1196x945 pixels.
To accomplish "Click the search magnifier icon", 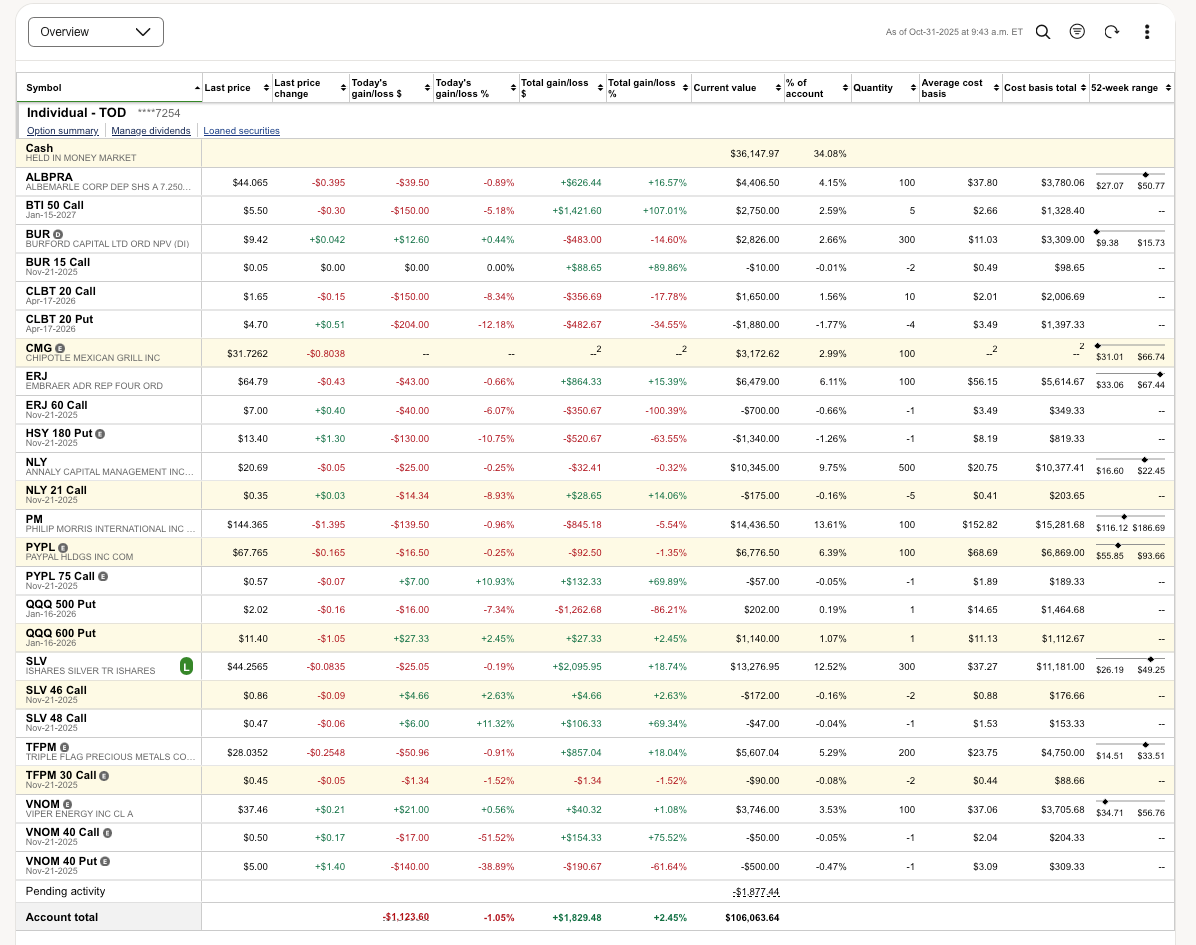I will pos(1042,32).
